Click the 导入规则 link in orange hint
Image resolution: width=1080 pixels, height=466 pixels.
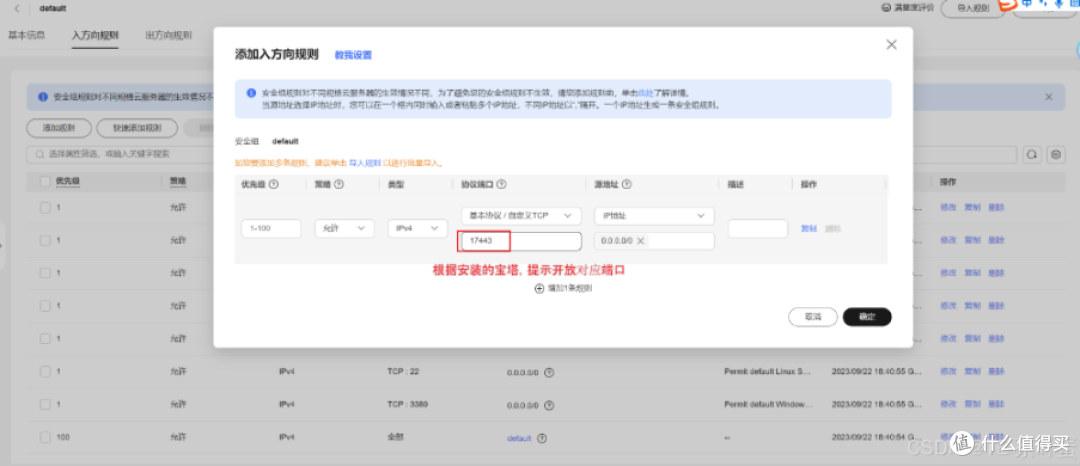(x=367, y=164)
